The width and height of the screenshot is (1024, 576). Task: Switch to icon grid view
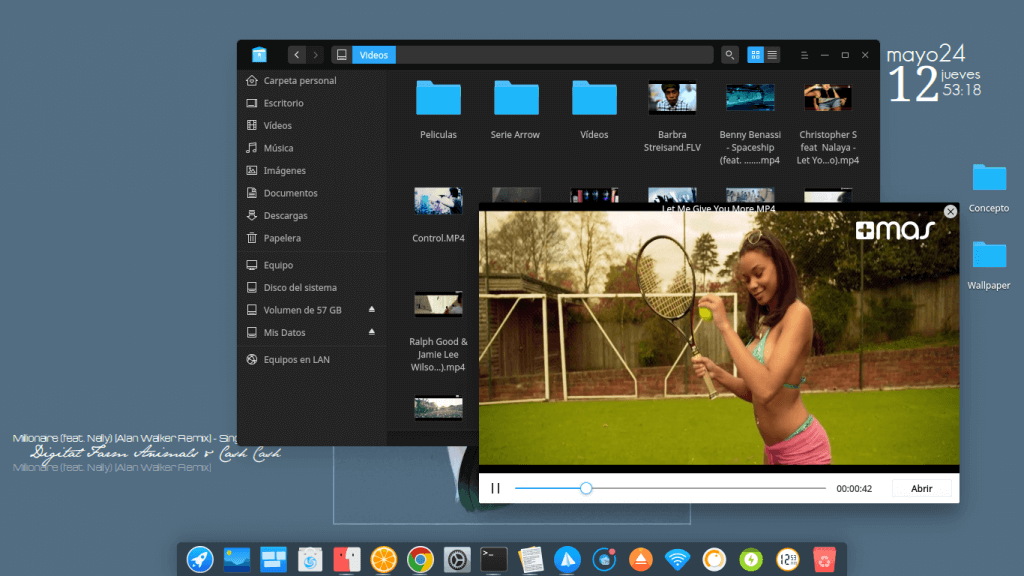coord(756,55)
